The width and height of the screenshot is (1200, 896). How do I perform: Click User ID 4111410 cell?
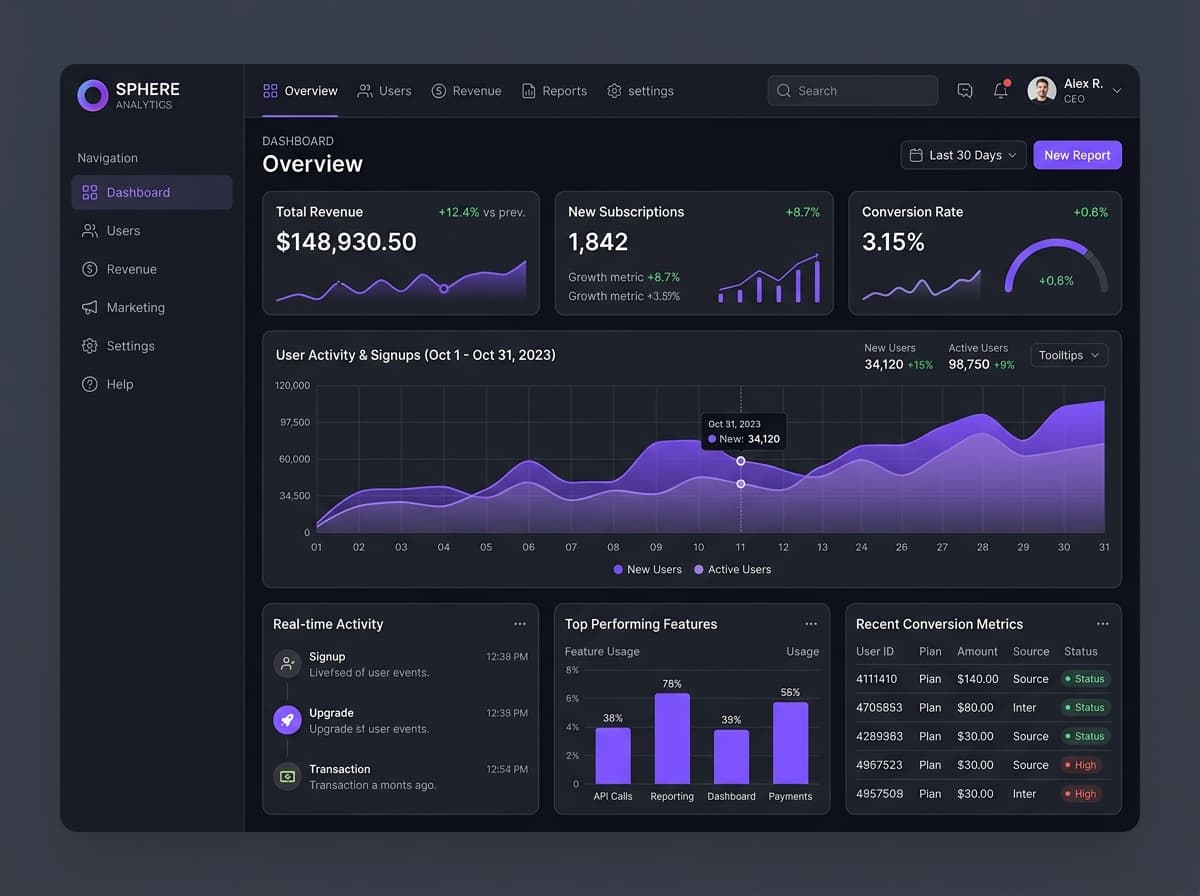click(877, 679)
